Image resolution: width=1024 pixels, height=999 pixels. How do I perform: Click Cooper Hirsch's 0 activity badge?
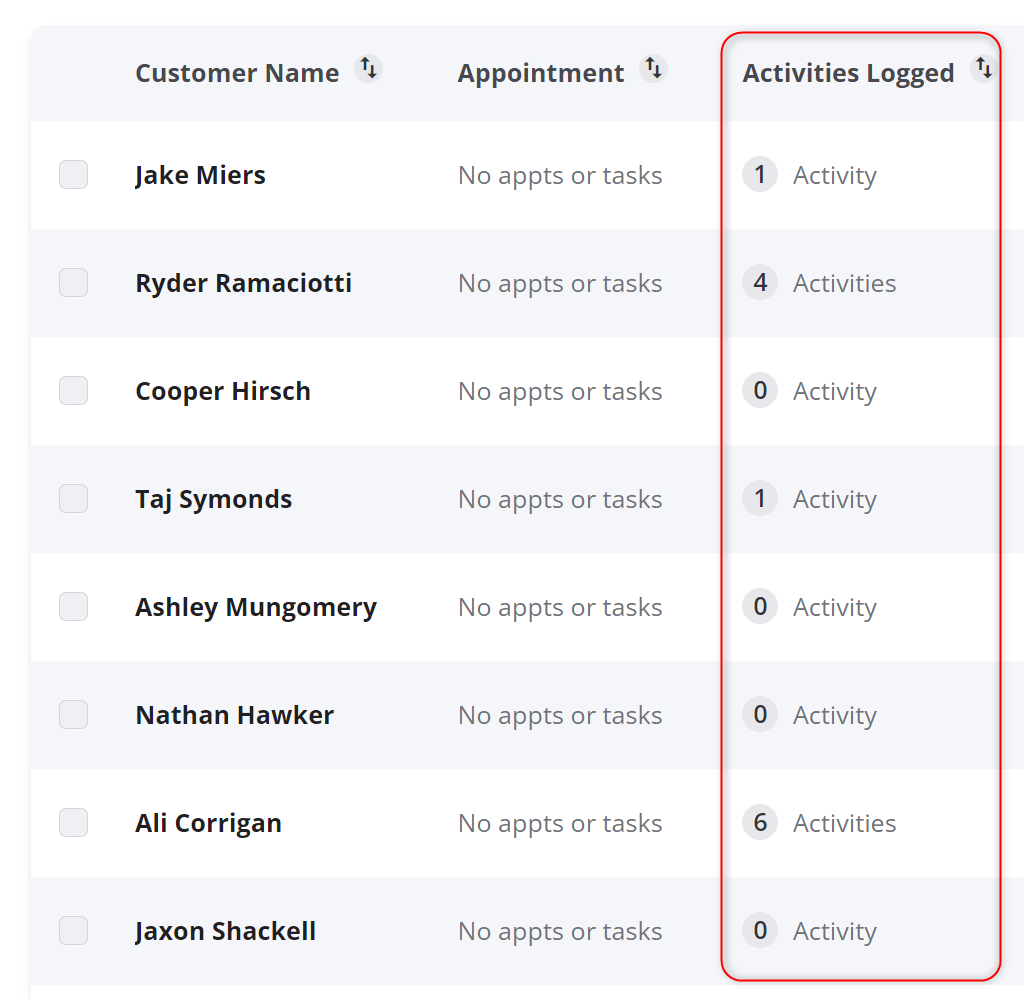click(760, 390)
